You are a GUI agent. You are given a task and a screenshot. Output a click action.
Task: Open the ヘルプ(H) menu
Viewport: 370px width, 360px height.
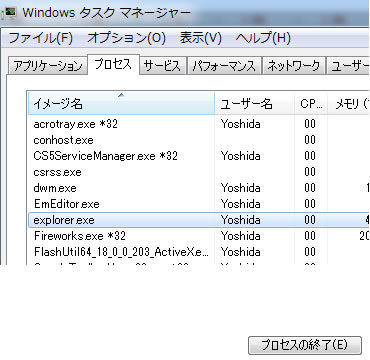(263, 38)
